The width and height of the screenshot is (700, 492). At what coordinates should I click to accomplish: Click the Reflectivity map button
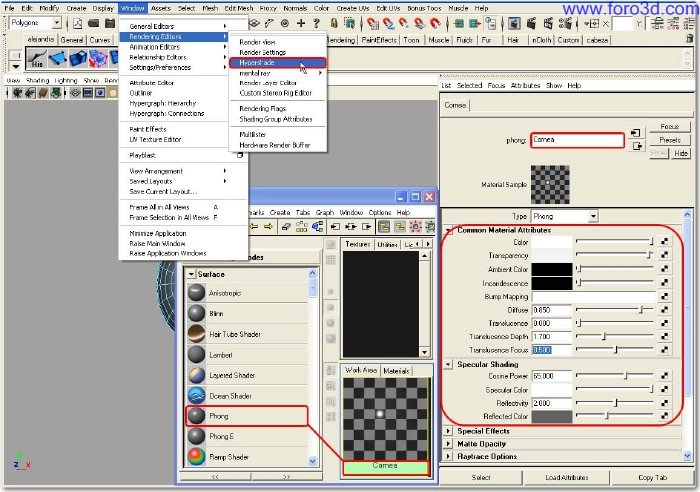pyautogui.click(x=664, y=403)
